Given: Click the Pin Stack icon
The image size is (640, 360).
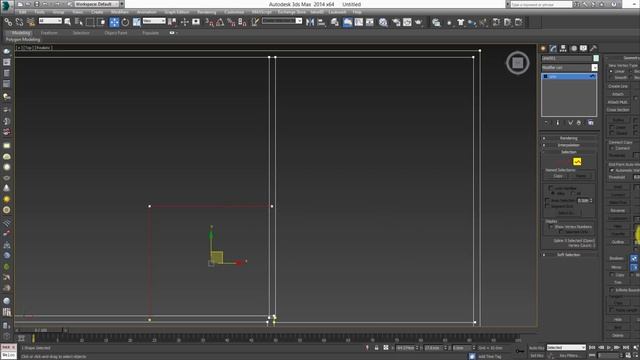Looking at the screenshot, I should point(547,122).
